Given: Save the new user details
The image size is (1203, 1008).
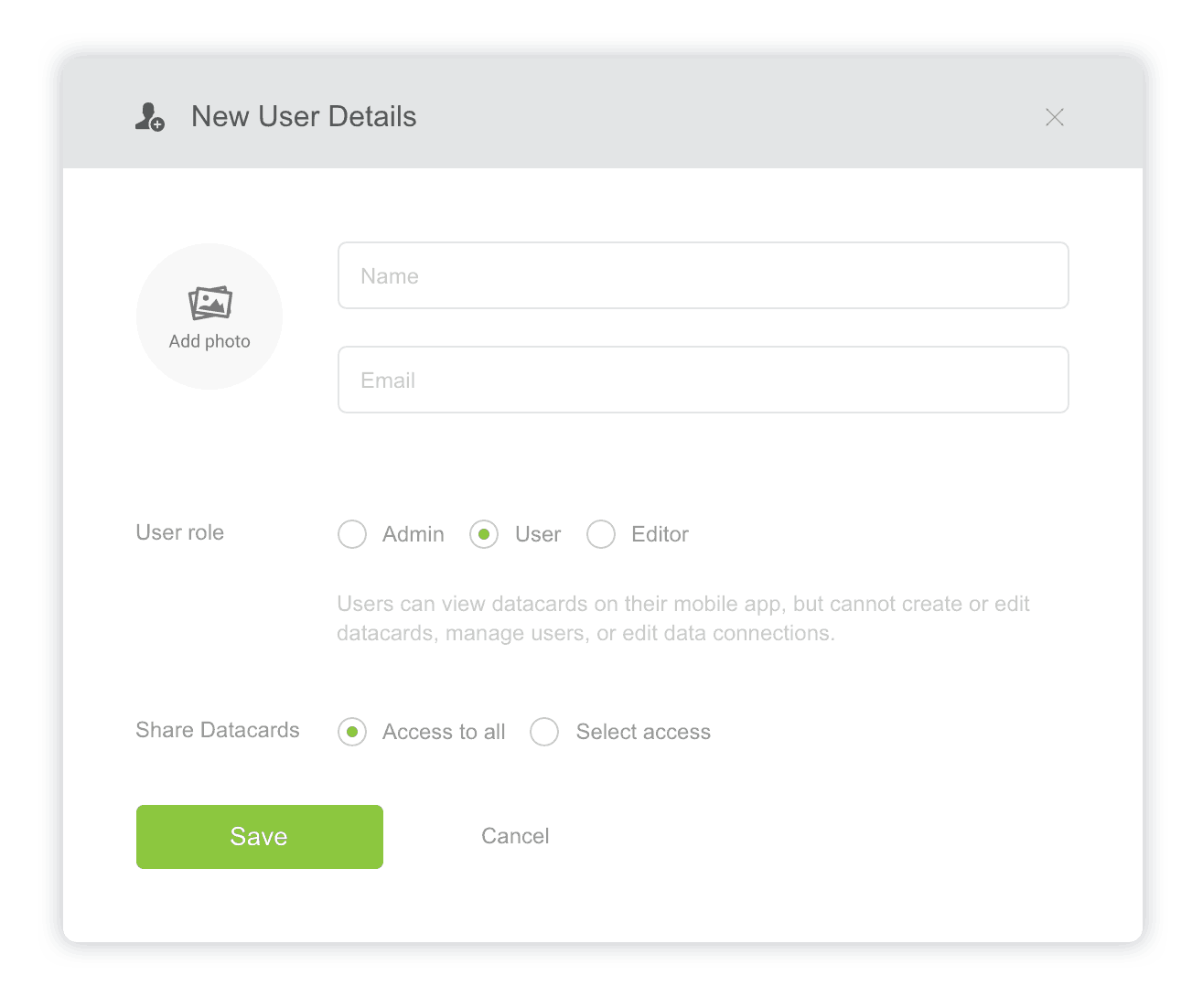Looking at the screenshot, I should tap(260, 837).
